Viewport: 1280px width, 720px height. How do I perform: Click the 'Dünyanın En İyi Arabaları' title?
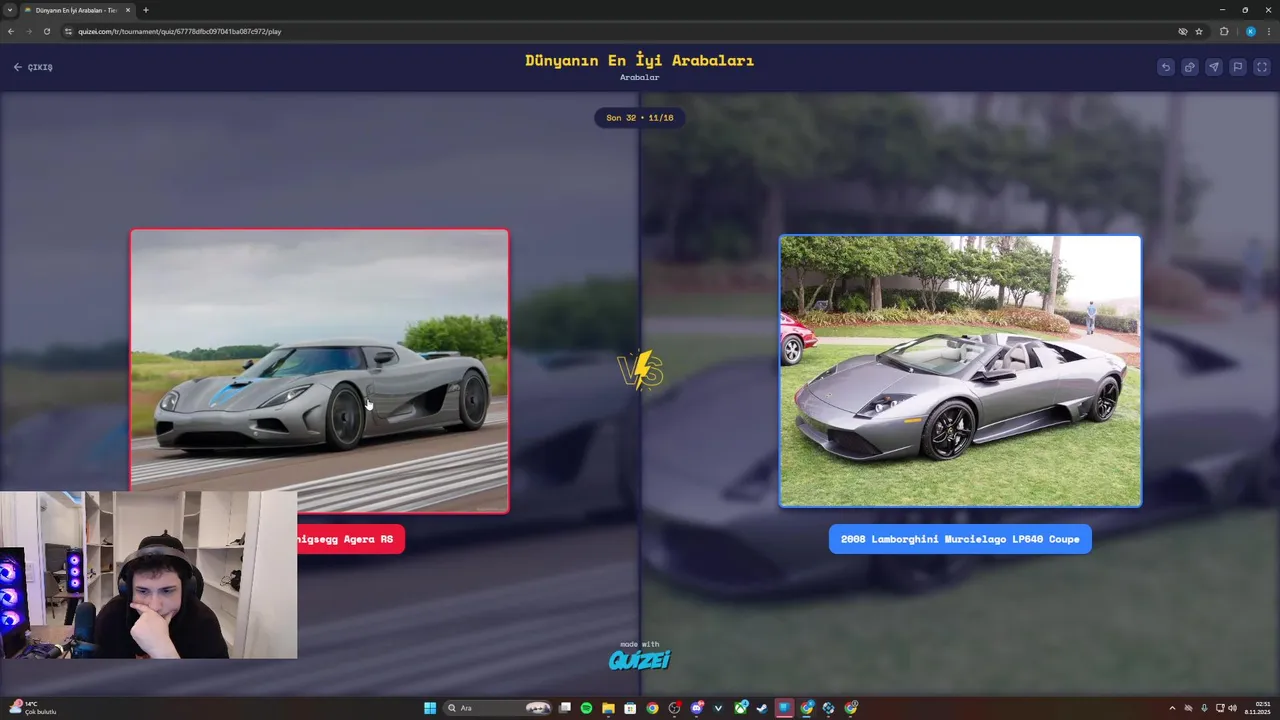click(x=640, y=60)
